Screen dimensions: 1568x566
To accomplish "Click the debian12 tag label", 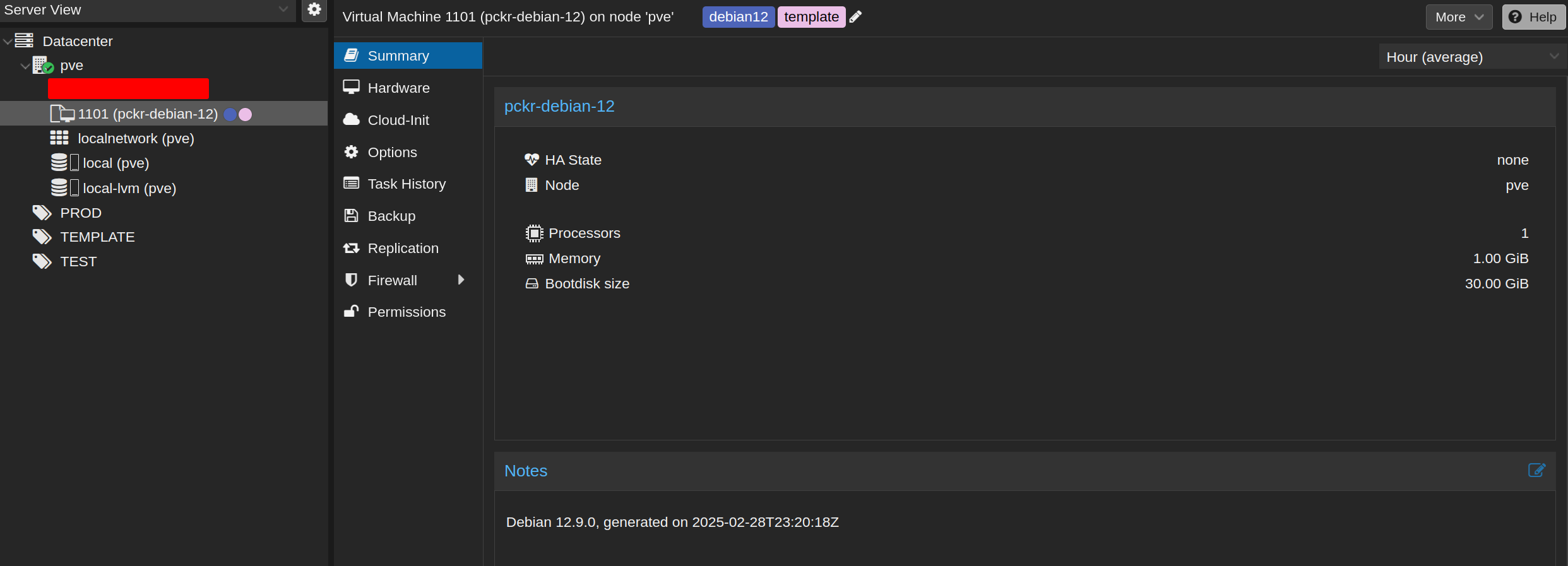I will [x=738, y=17].
